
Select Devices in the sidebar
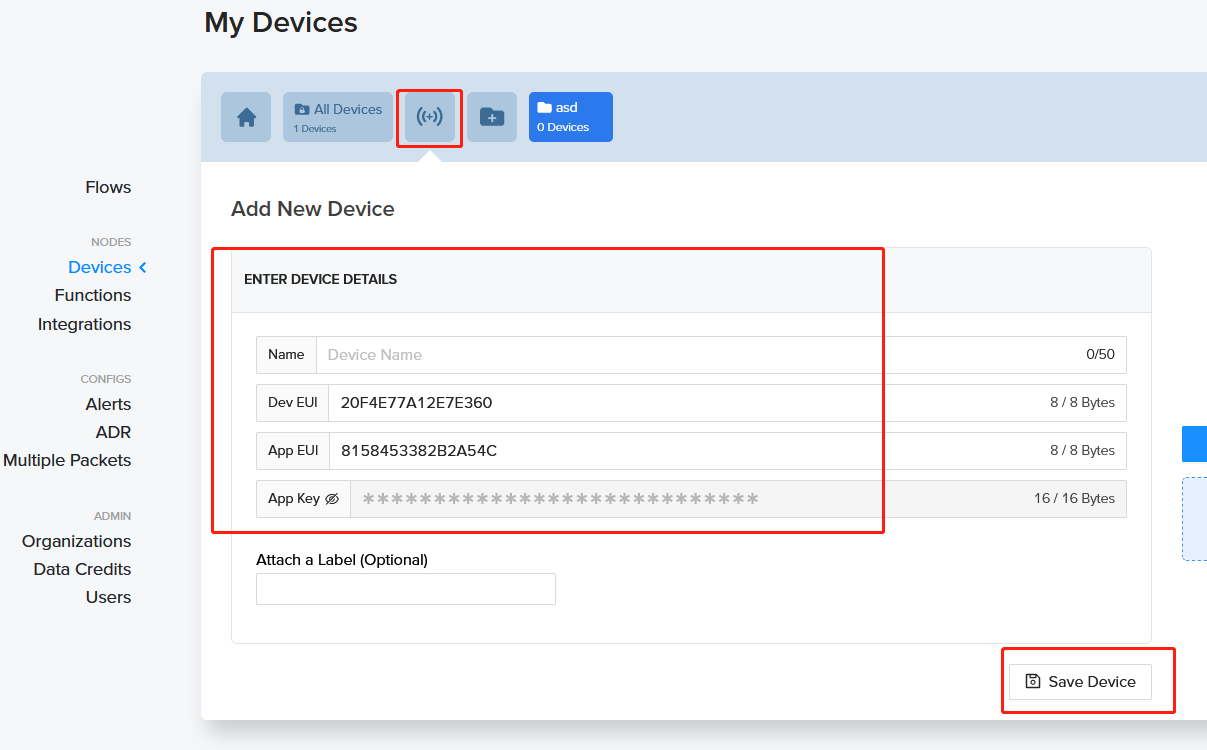click(100, 267)
